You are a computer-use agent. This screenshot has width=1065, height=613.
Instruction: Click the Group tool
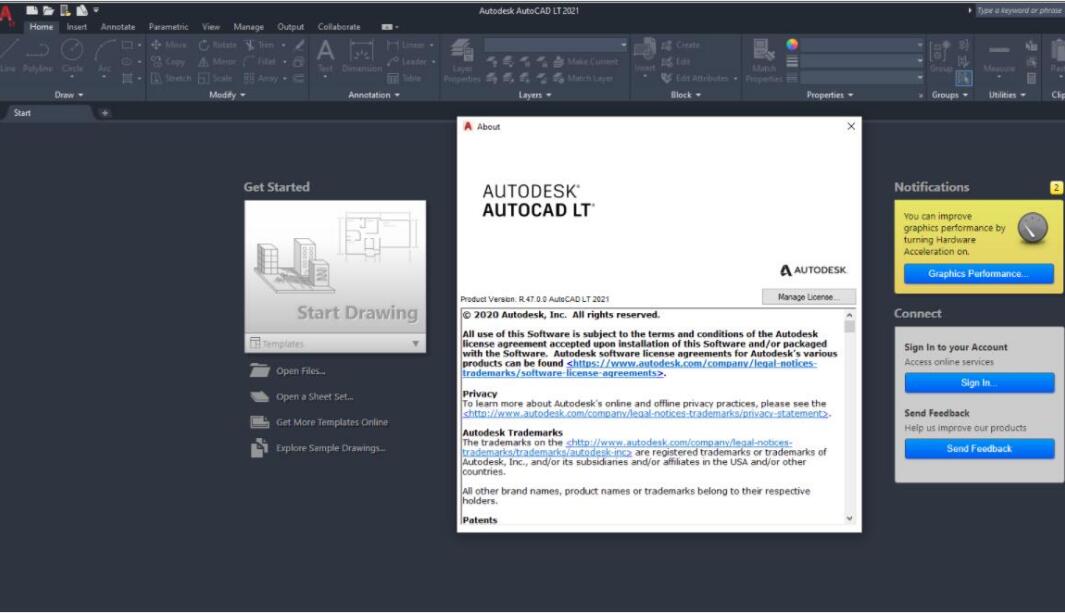pyautogui.click(x=941, y=56)
